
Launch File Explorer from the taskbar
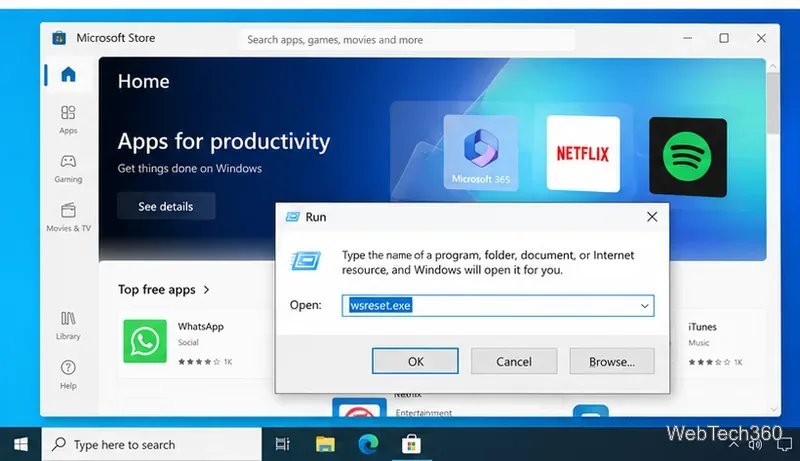pos(325,445)
